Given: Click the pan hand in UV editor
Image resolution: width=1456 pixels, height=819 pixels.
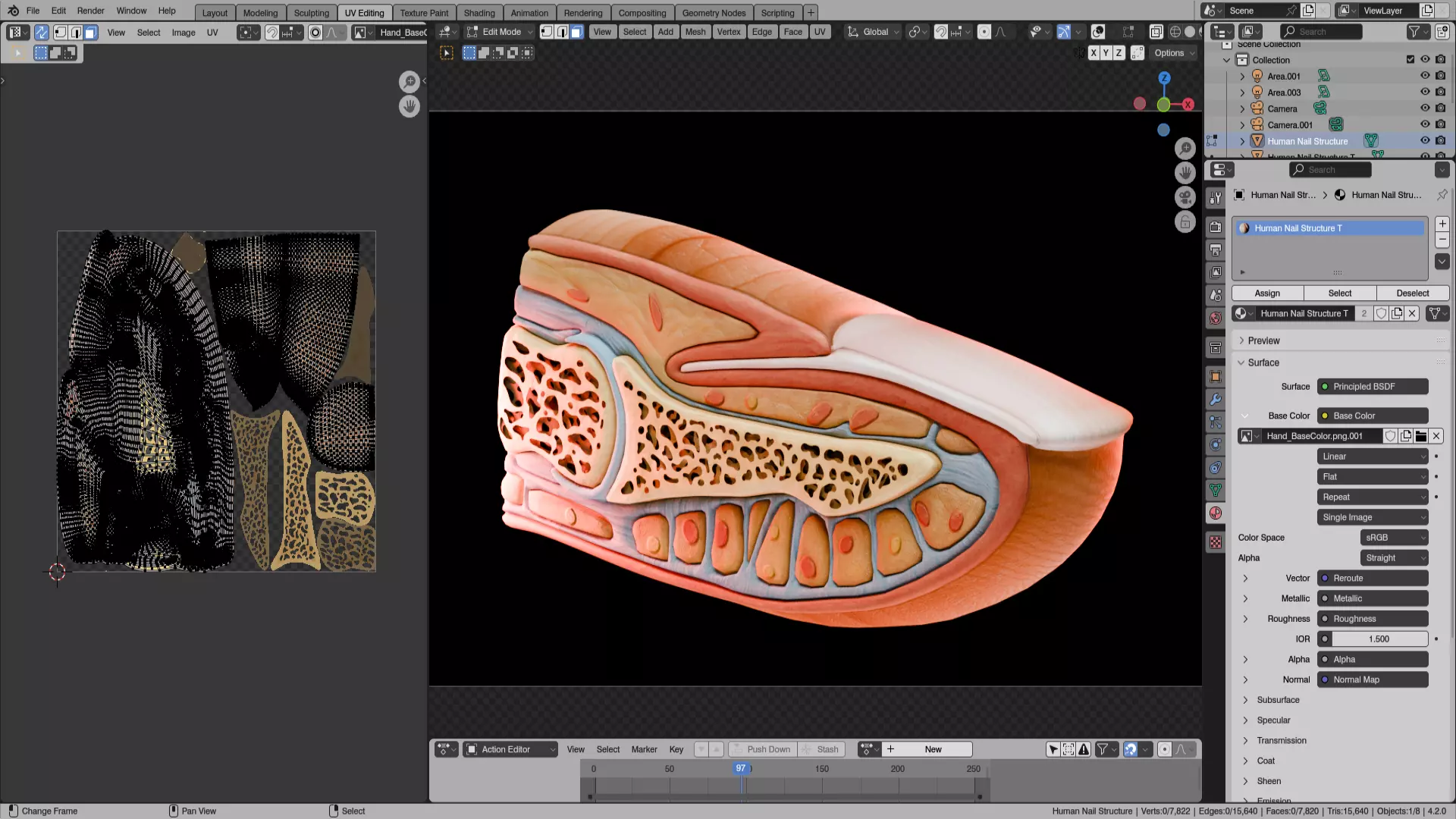Looking at the screenshot, I should [409, 106].
